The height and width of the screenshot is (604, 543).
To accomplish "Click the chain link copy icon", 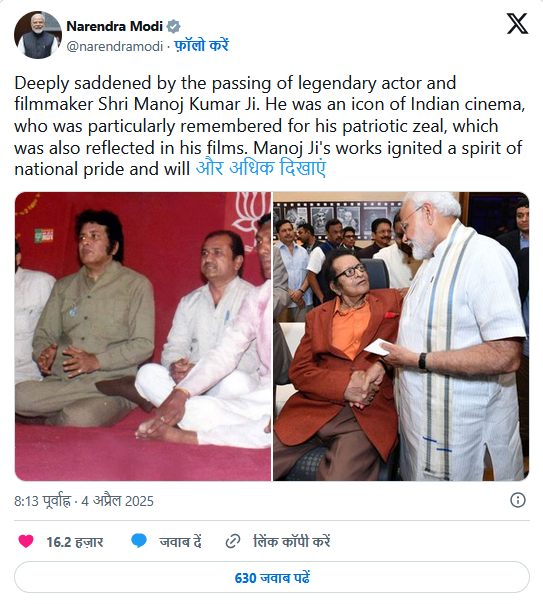I will pos(233,541).
